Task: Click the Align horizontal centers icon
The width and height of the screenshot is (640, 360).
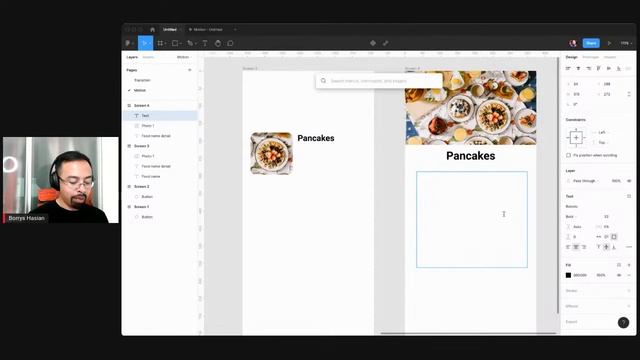Action: pyautogui.click(x=578, y=69)
